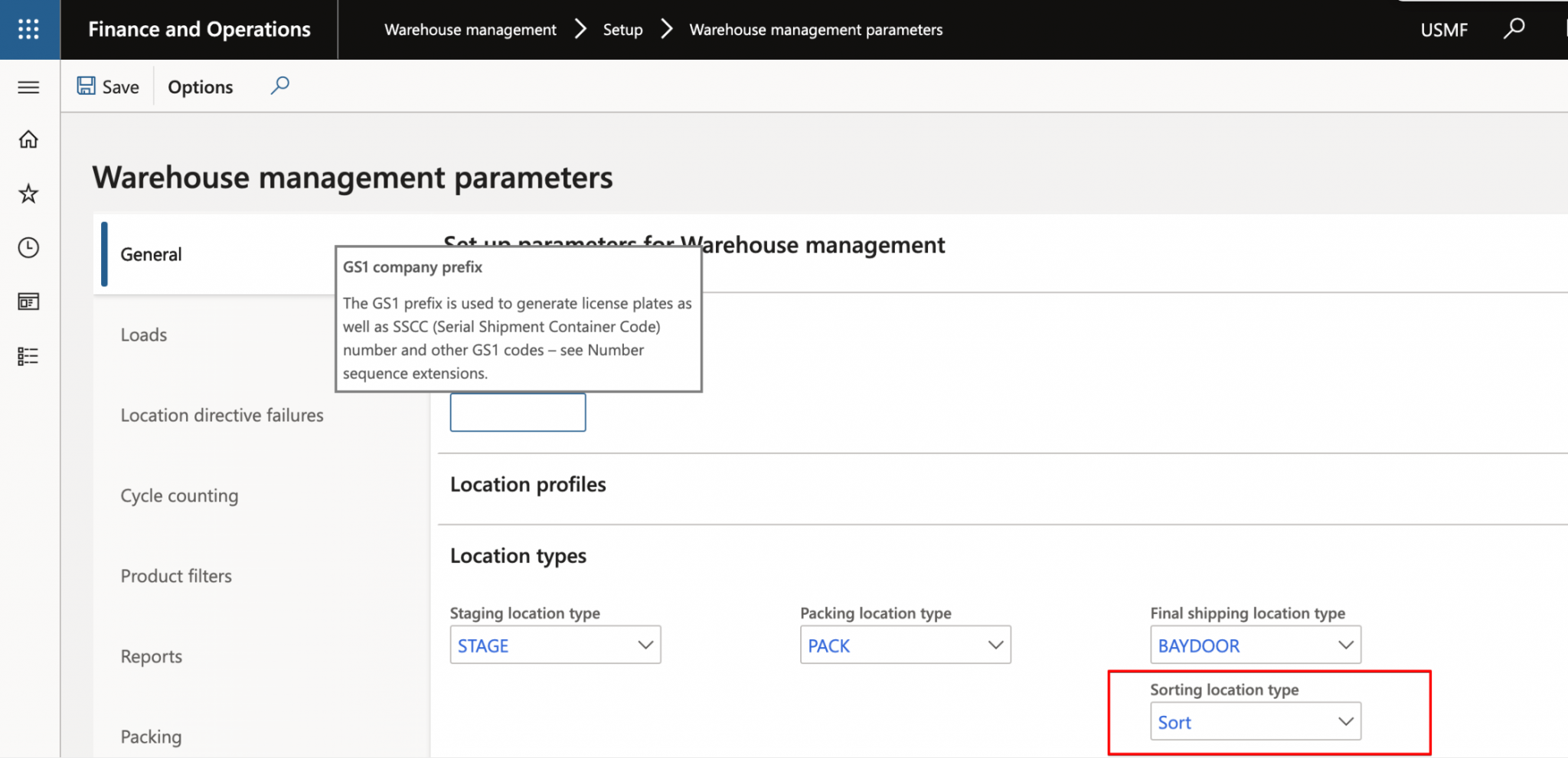
Task: Open Workspaces from the sidebar icon
Action: (28, 301)
